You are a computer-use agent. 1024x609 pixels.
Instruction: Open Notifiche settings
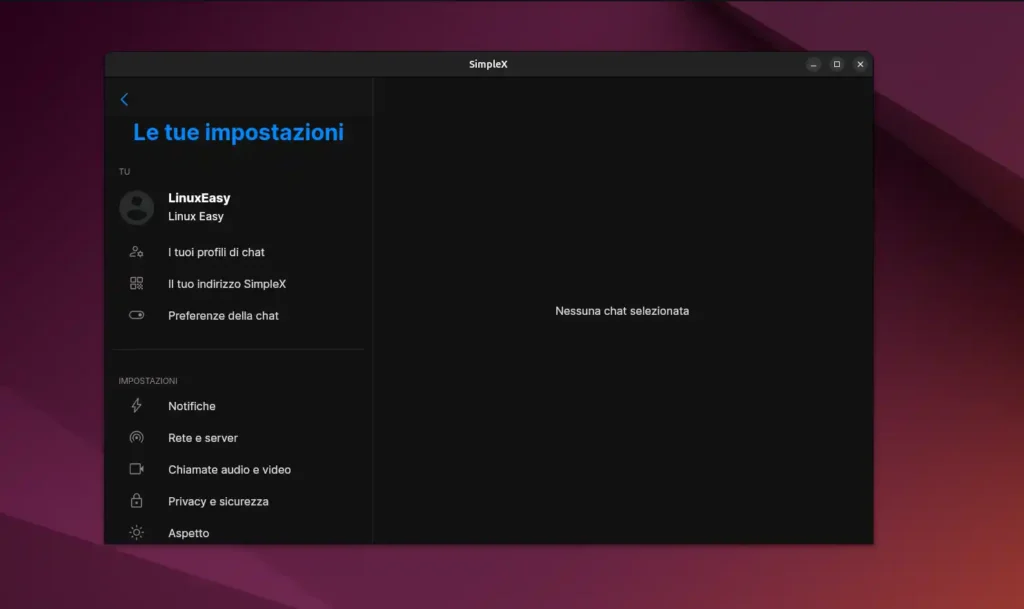(x=191, y=406)
